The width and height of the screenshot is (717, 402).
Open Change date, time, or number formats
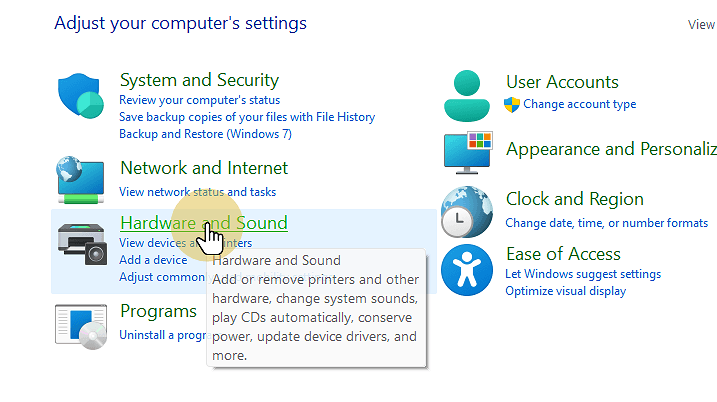[606, 223]
